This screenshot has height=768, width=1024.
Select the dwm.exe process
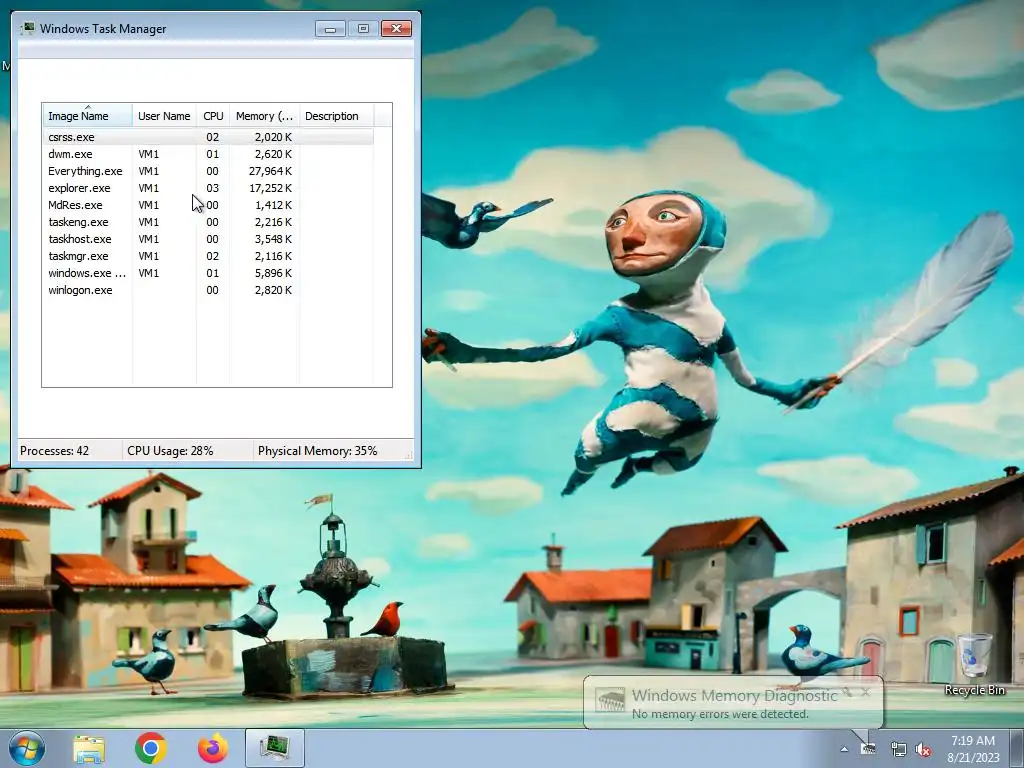click(208, 154)
